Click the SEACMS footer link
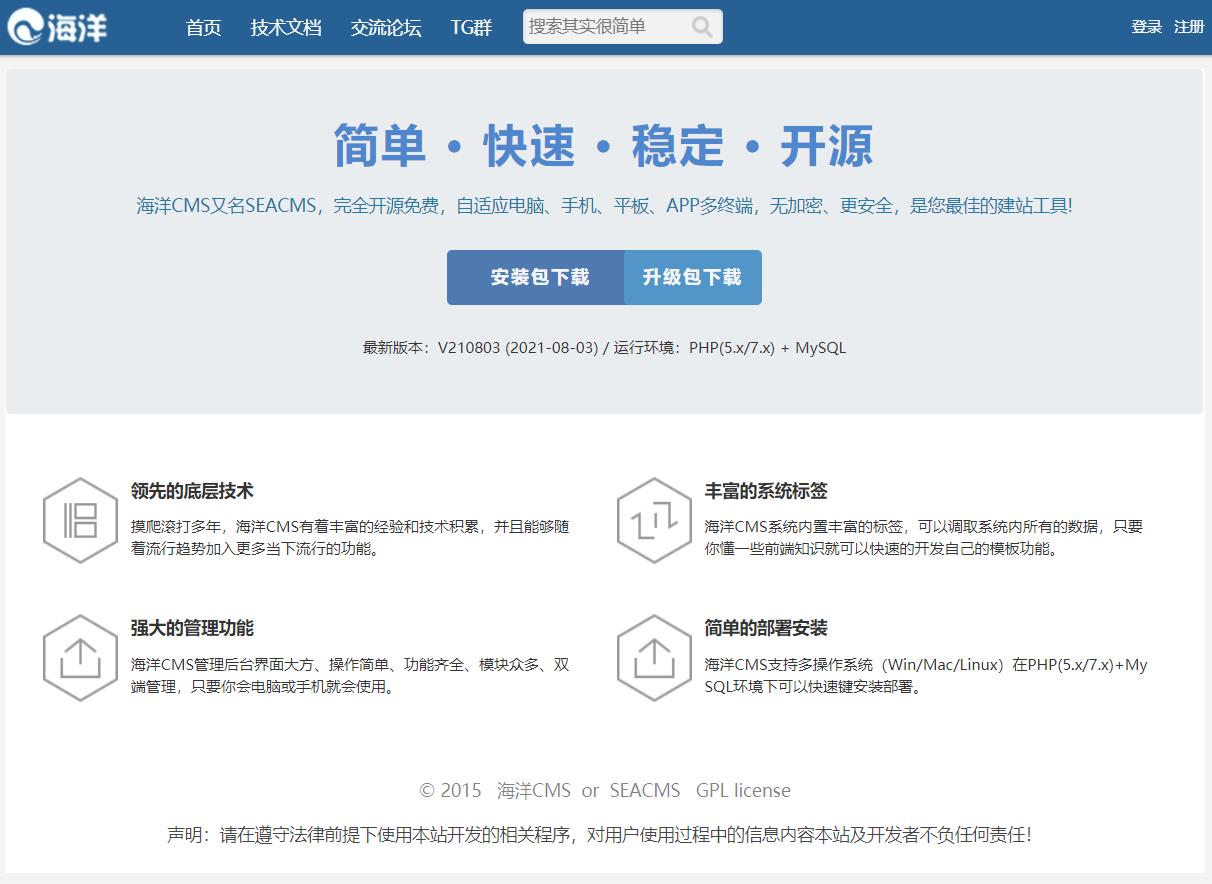Viewport: 1212px width, 884px height. pyautogui.click(x=645, y=790)
